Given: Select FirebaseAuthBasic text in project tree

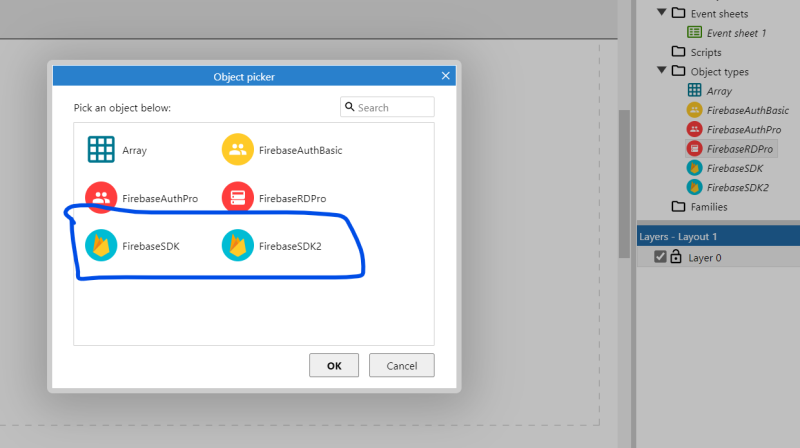Looking at the screenshot, I should (x=748, y=110).
